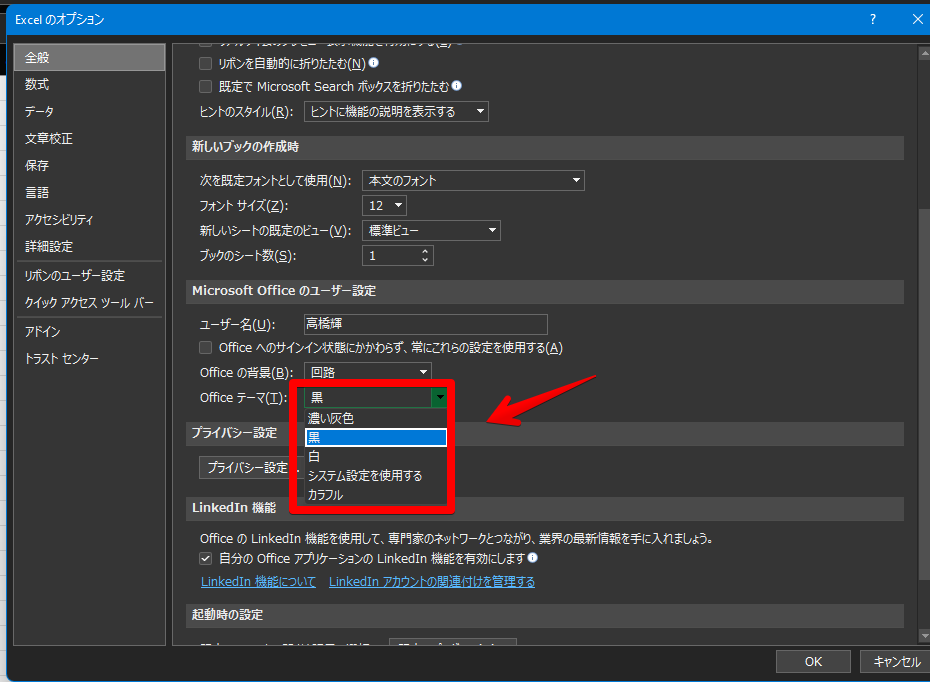Check the Office サインイン状態 settings option
The image size is (930, 682).
click(x=205, y=347)
